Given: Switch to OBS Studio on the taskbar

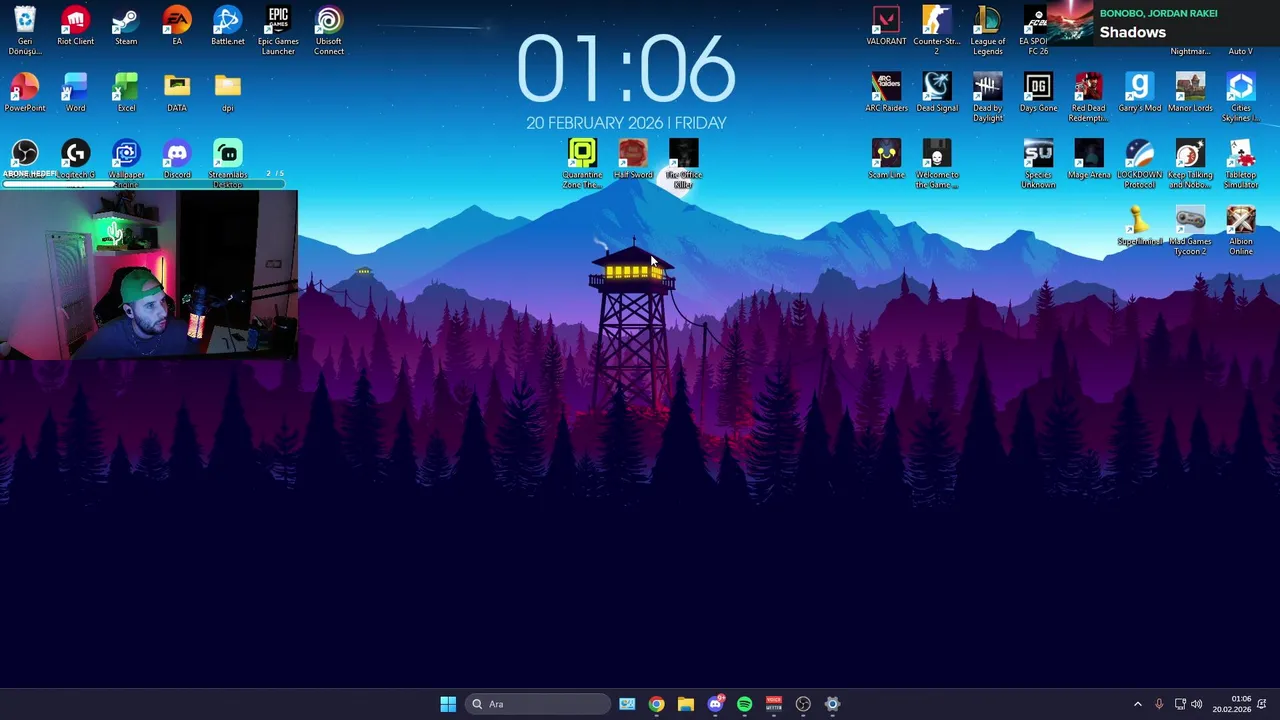Looking at the screenshot, I should pos(803,704).
